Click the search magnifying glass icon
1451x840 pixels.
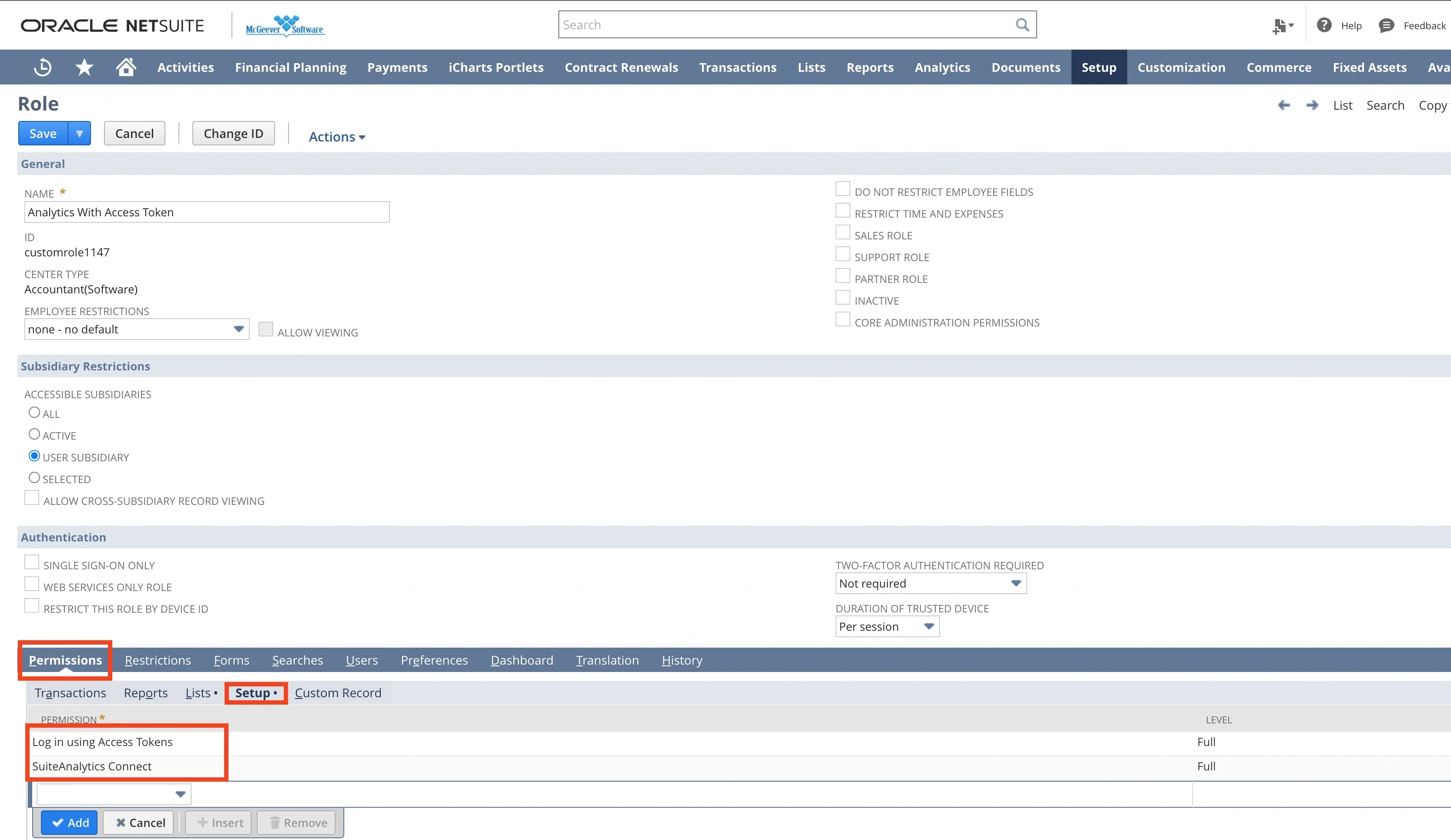click(x=1022, y=24)
